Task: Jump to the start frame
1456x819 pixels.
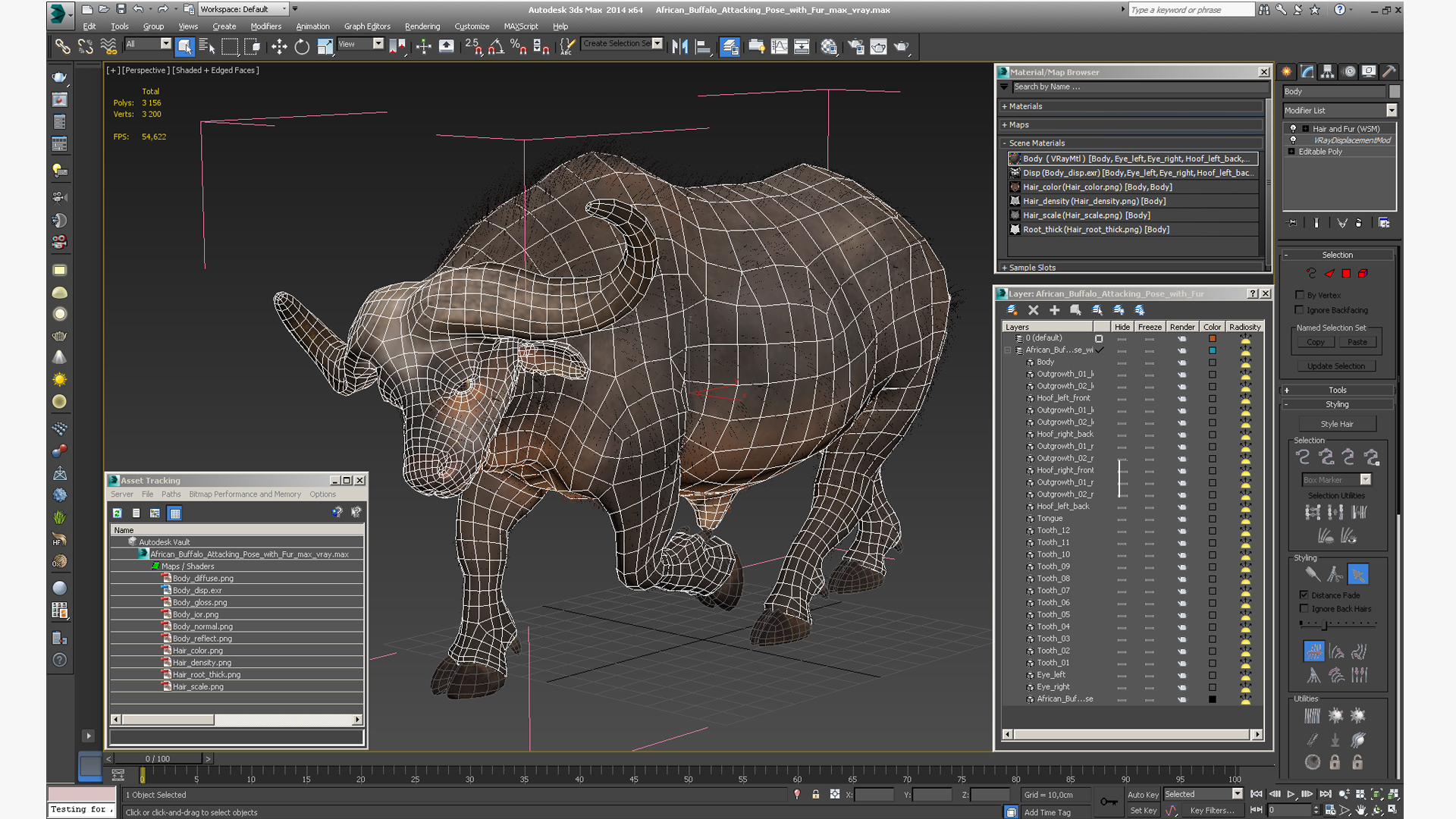Action: tap(1257, 794)
